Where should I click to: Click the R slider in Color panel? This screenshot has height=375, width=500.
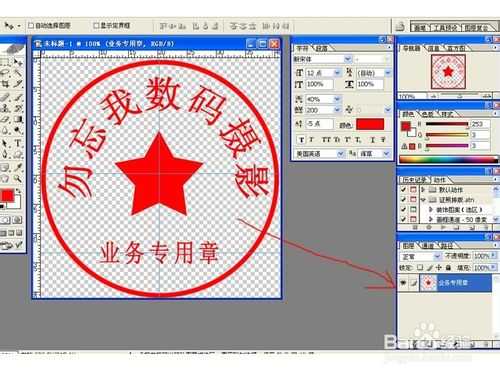447,124
